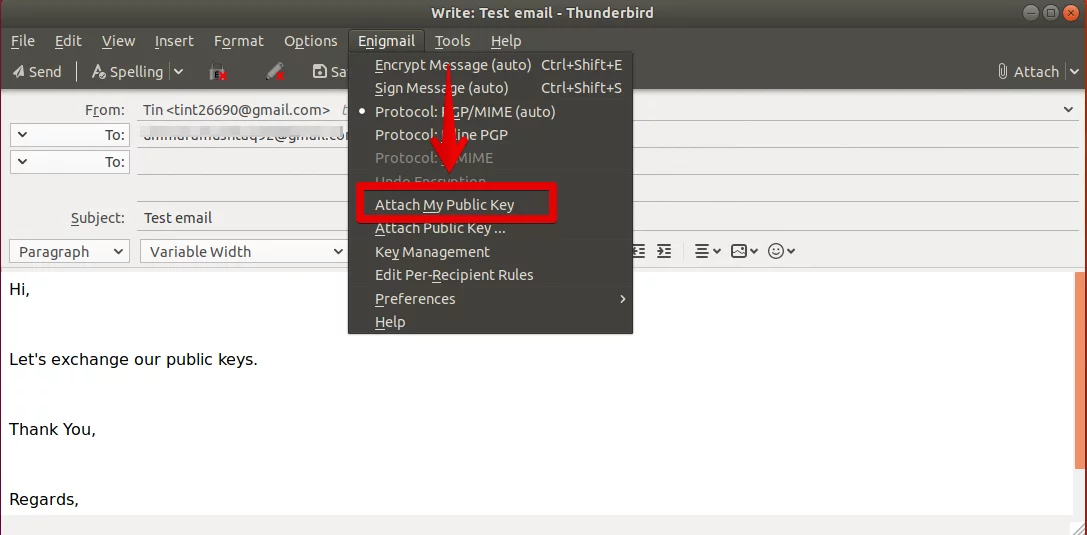Expand the From address dropdown arrow
This screenshot has height=535, width=1087.
pyautogui.click(x=1068, y=109)
